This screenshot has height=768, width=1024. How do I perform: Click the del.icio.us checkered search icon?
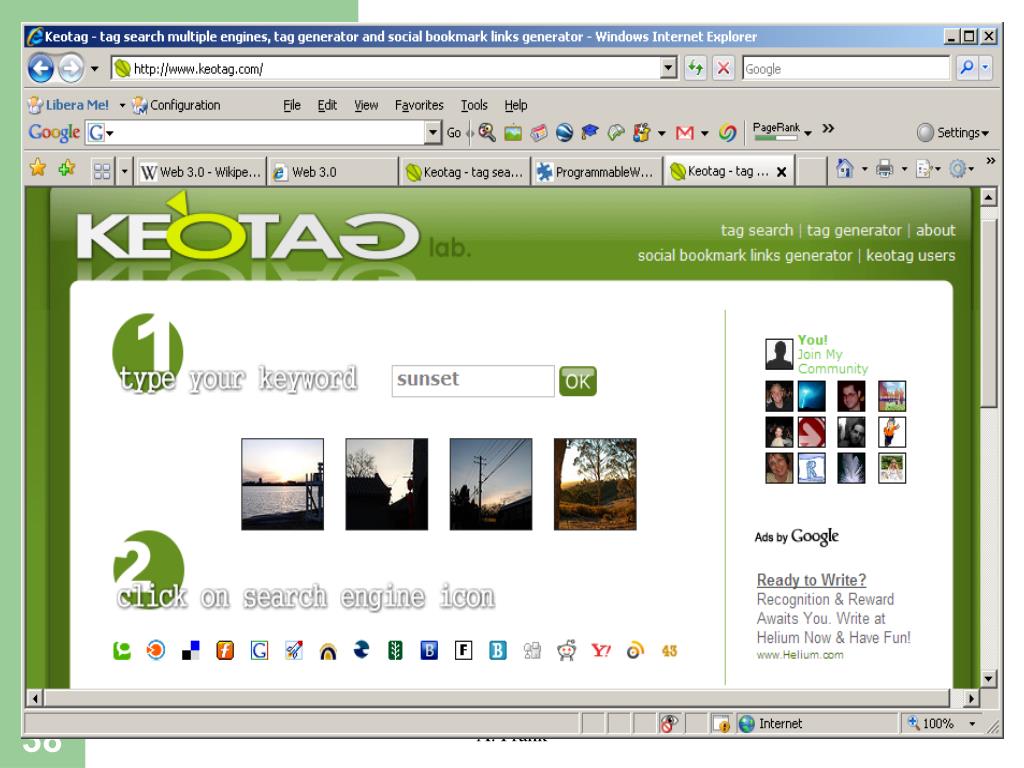click(x=190, y=650)
